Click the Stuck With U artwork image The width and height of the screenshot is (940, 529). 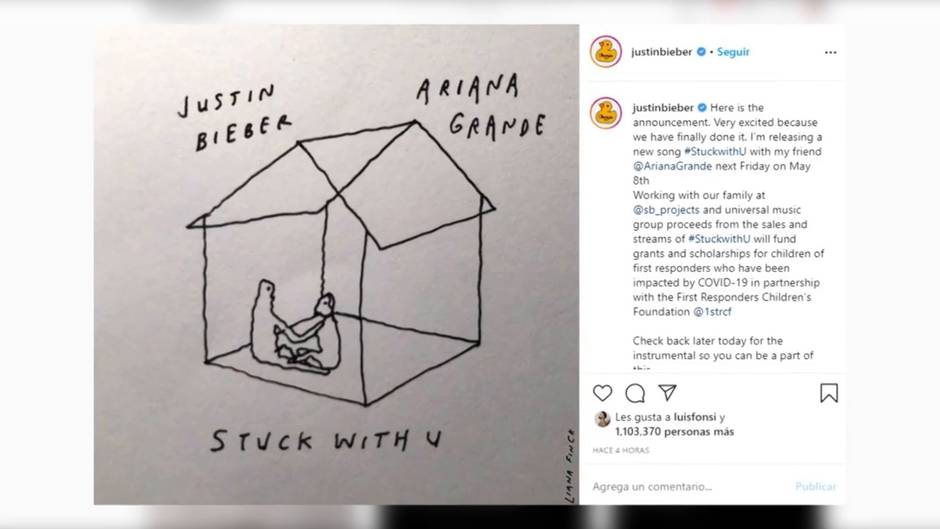tap(336, 264)
